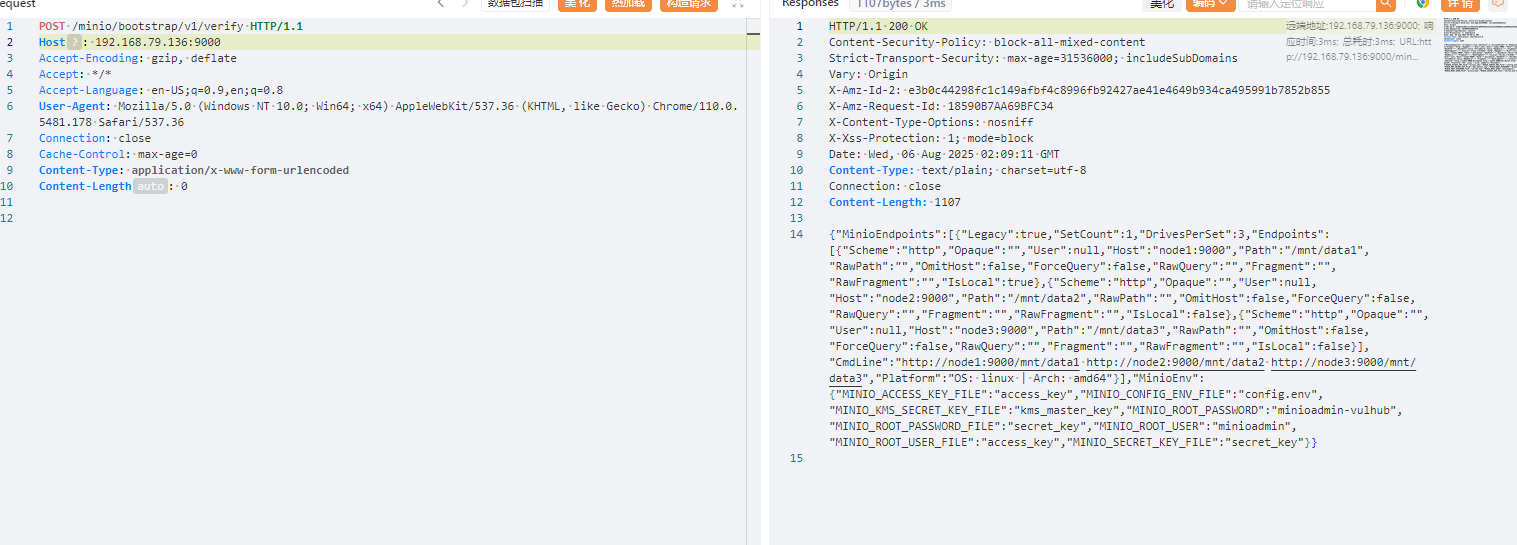Click the Vary: Origin response header

868,74
